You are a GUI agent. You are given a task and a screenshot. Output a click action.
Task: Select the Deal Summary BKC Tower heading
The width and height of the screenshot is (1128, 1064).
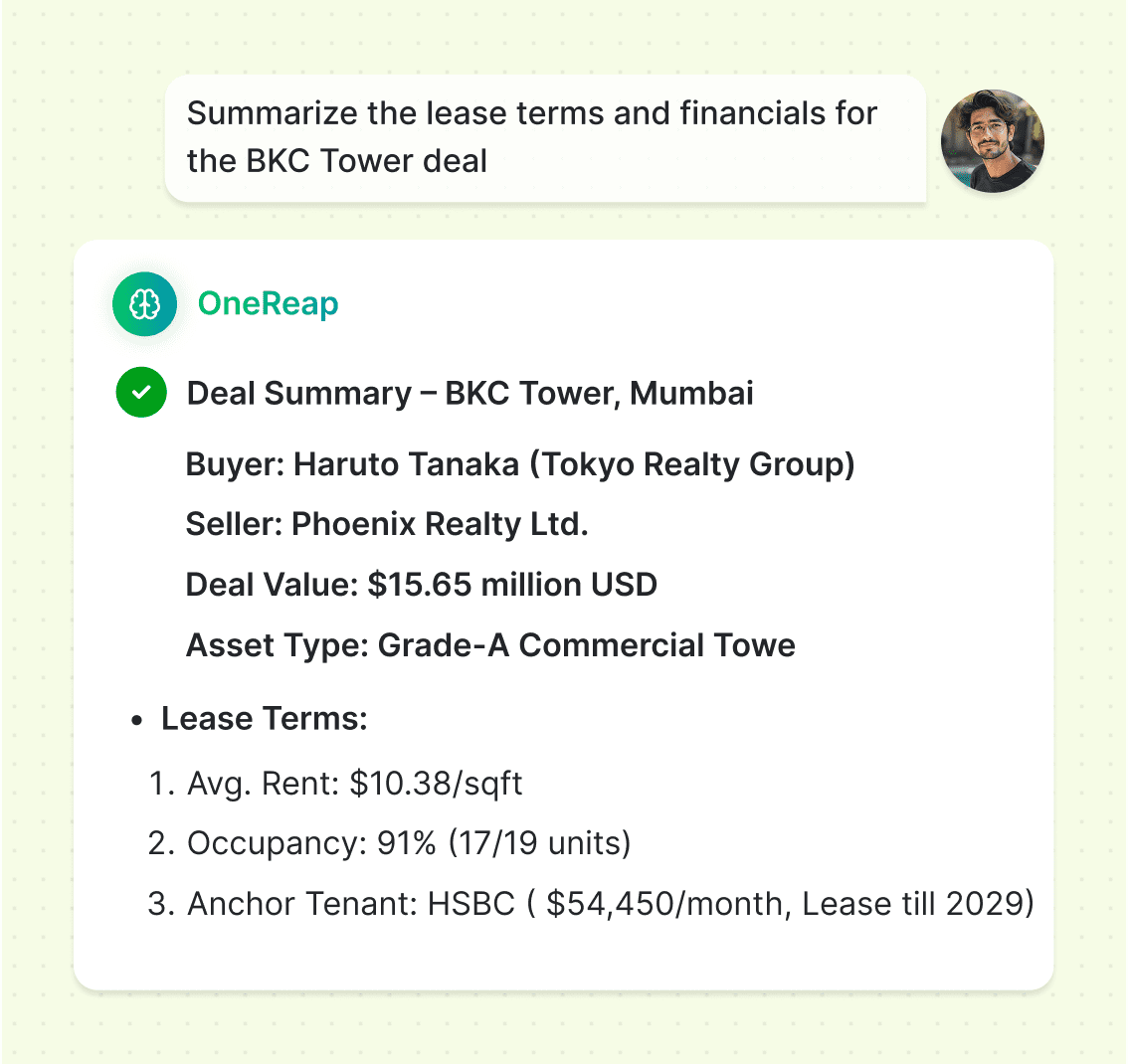pyautogui.click(x=470, y=394)
